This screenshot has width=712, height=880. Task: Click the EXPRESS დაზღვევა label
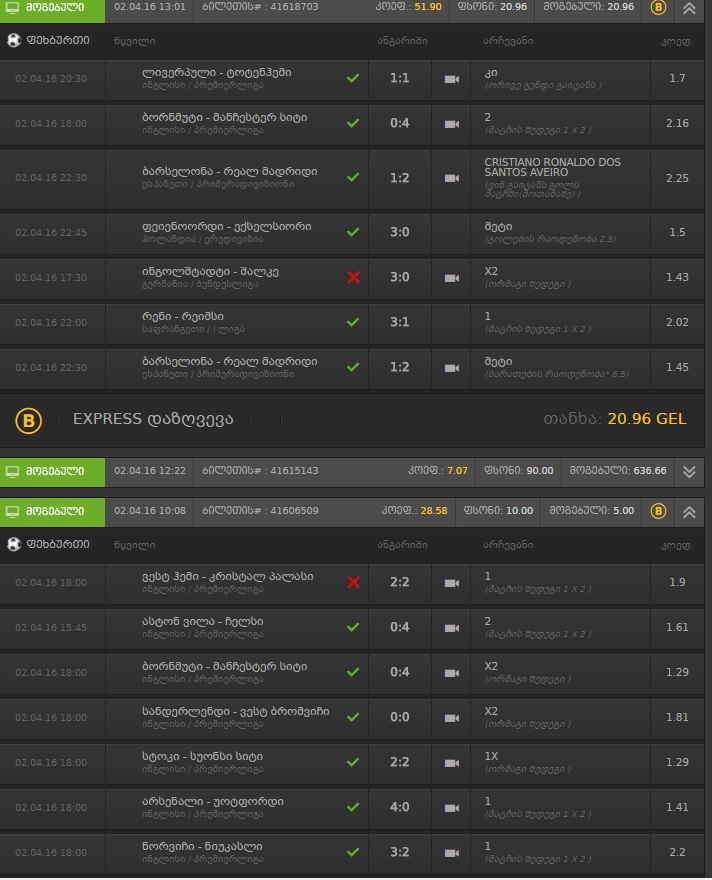[x=153, y=420]
